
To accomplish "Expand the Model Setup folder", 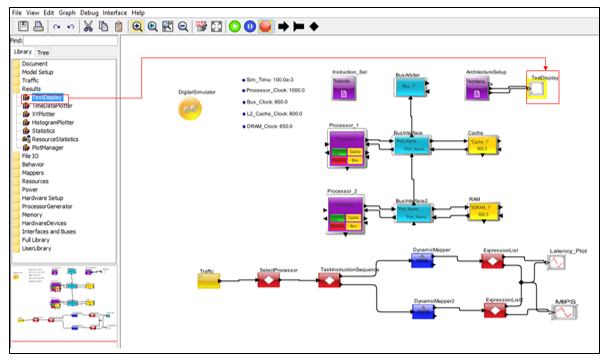I will 37,72.
